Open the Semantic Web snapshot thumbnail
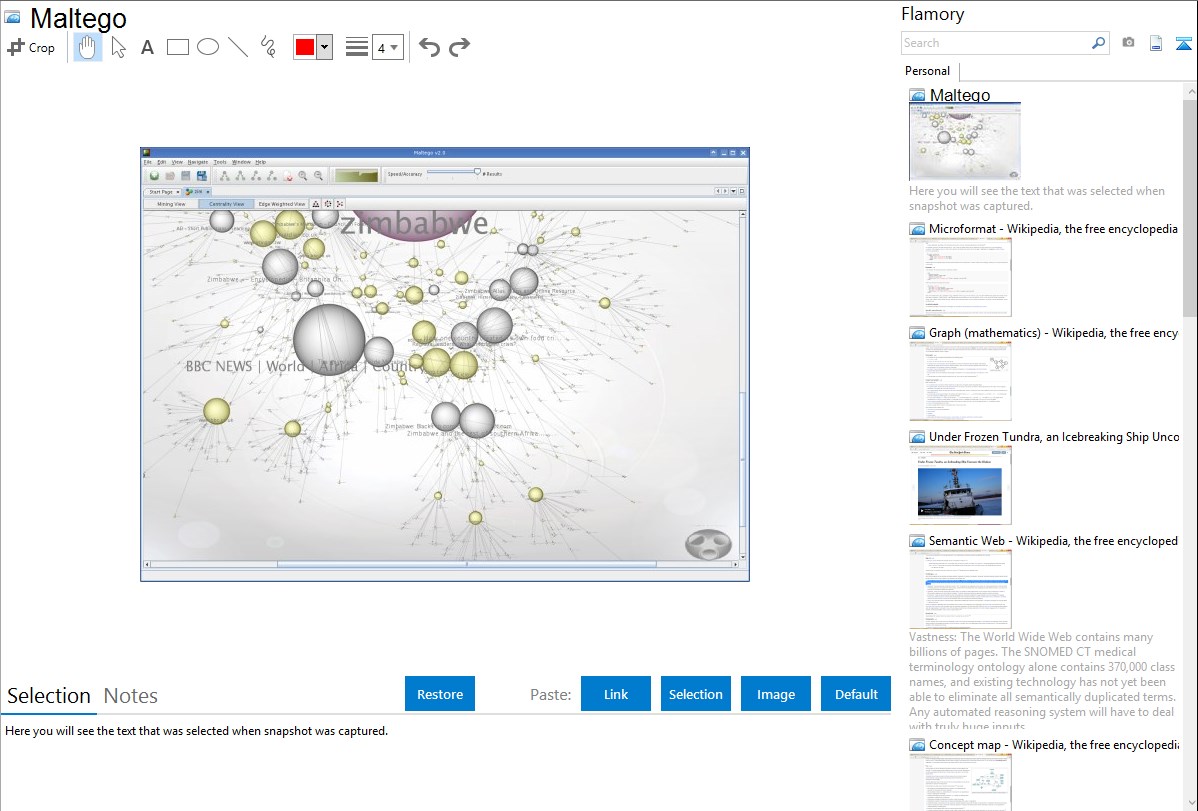The height and width of the screenshot is (811, 1198). [960, 589]
